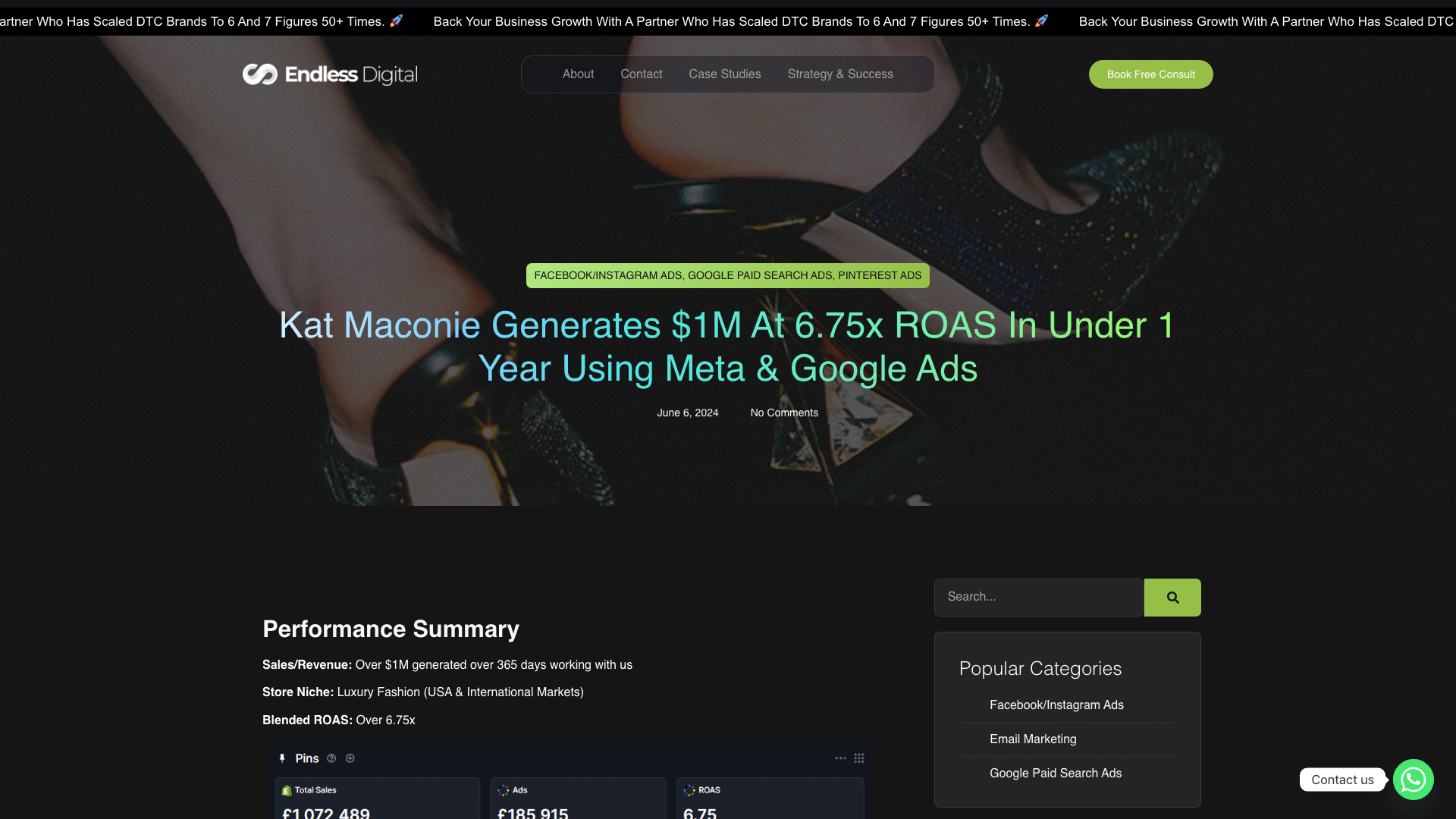The width and height of the screenshot is (1456, 819).
Task: Click the £1,072,489 Total Sales value
Action: click(326, 813)
